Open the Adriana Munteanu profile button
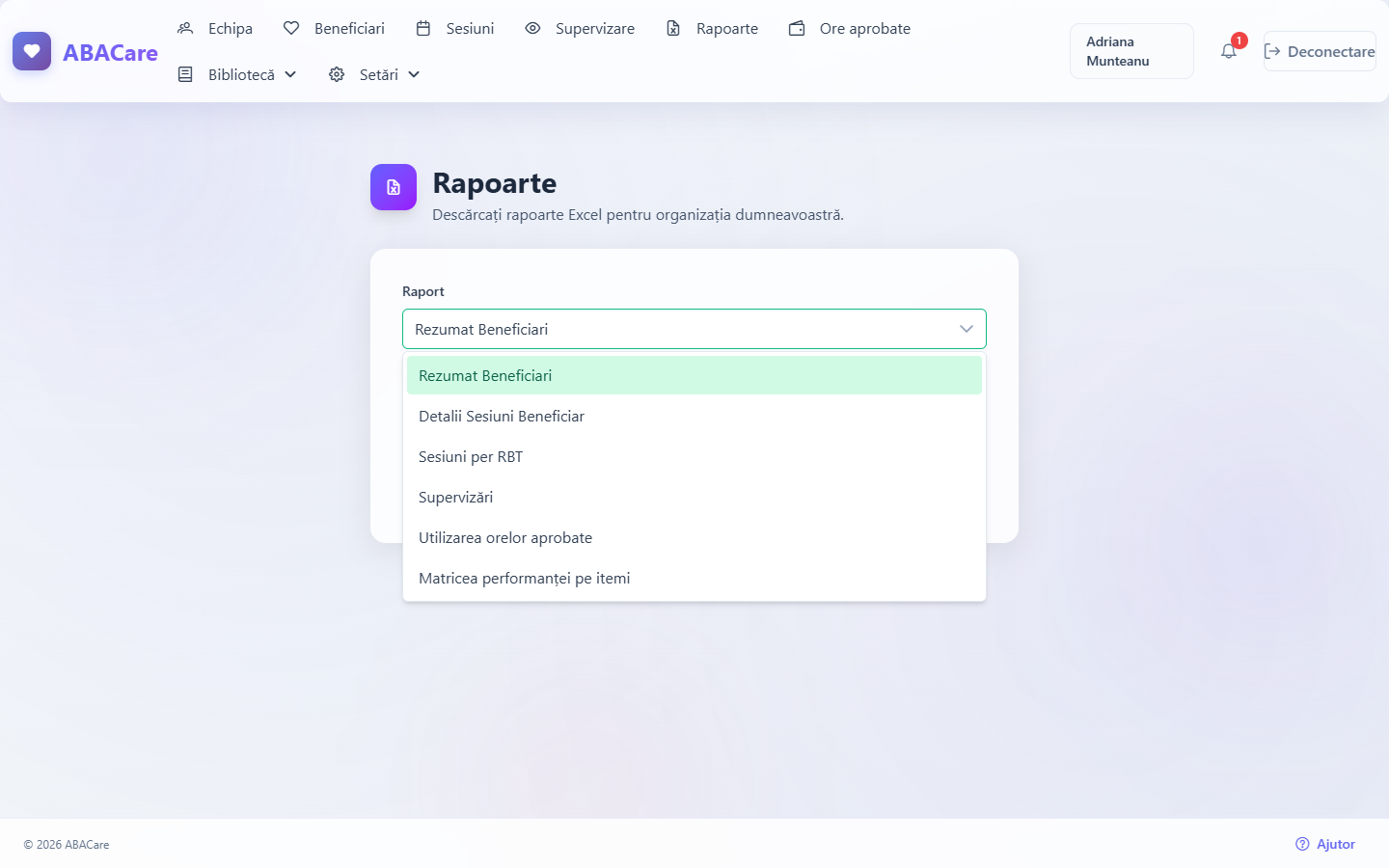The width and height of the screenshot is (1389, 868). point(1131,51)
